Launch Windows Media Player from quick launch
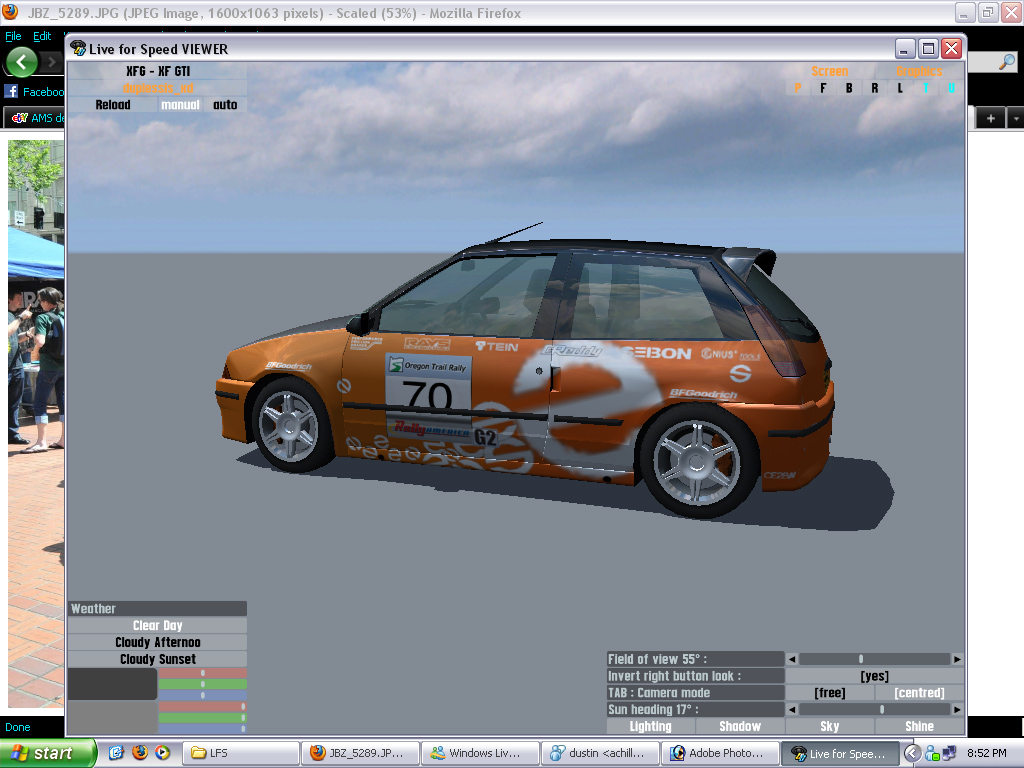 coord(163,753)
